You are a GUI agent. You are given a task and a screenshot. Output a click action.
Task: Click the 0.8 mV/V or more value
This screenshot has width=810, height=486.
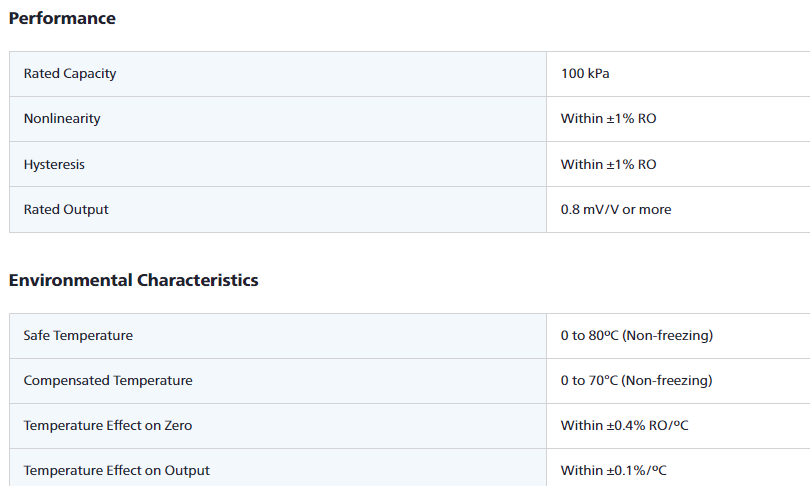click(616, 209)
